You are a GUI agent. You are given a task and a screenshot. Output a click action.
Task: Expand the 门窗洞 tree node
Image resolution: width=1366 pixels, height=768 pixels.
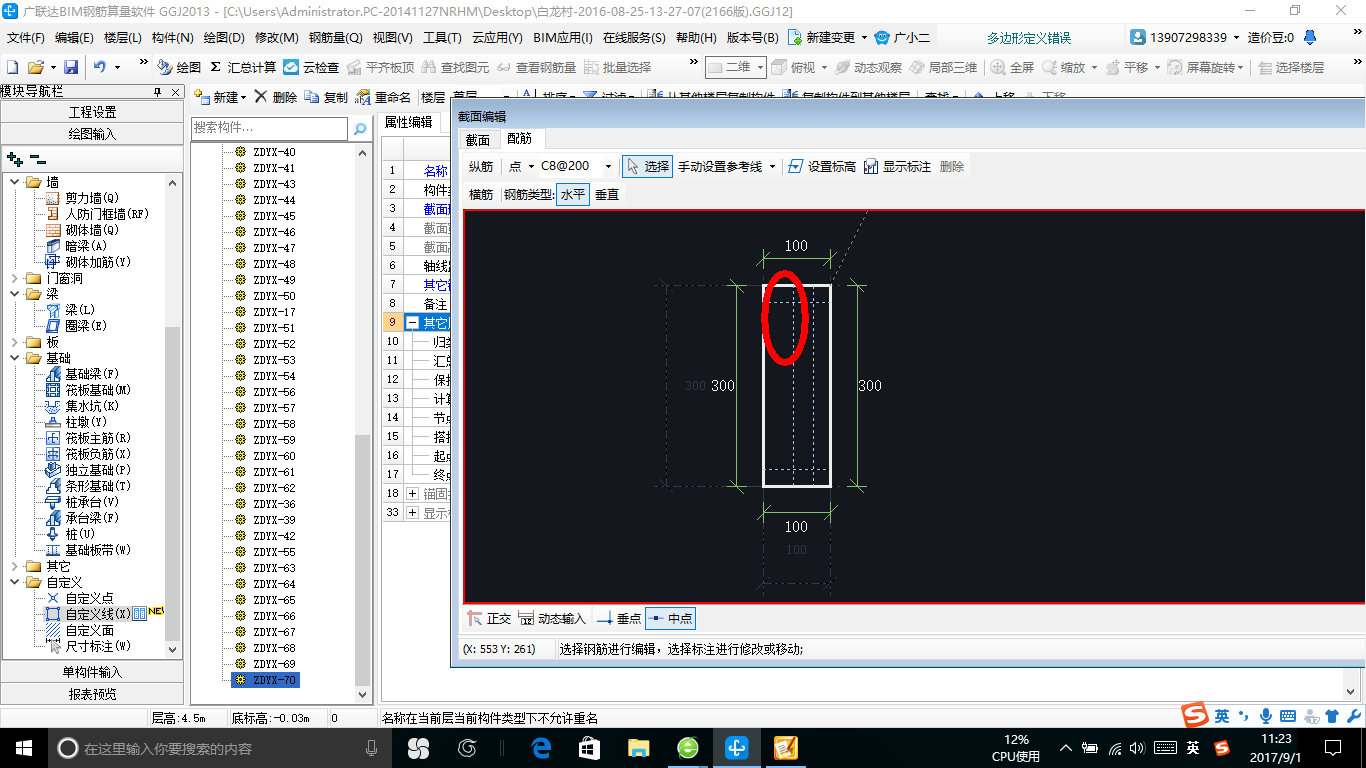point(15,278)
